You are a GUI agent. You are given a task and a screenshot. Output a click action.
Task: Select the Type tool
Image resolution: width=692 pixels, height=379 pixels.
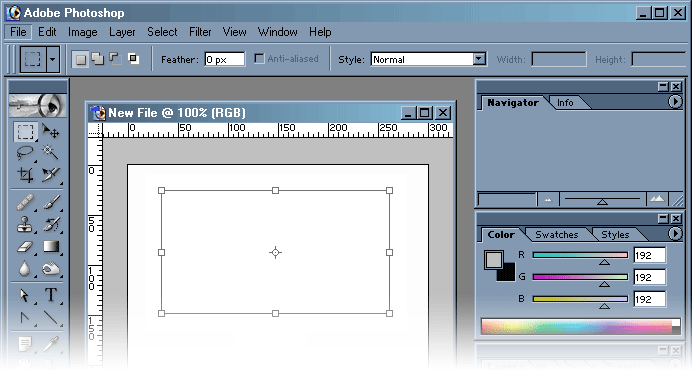51,295
